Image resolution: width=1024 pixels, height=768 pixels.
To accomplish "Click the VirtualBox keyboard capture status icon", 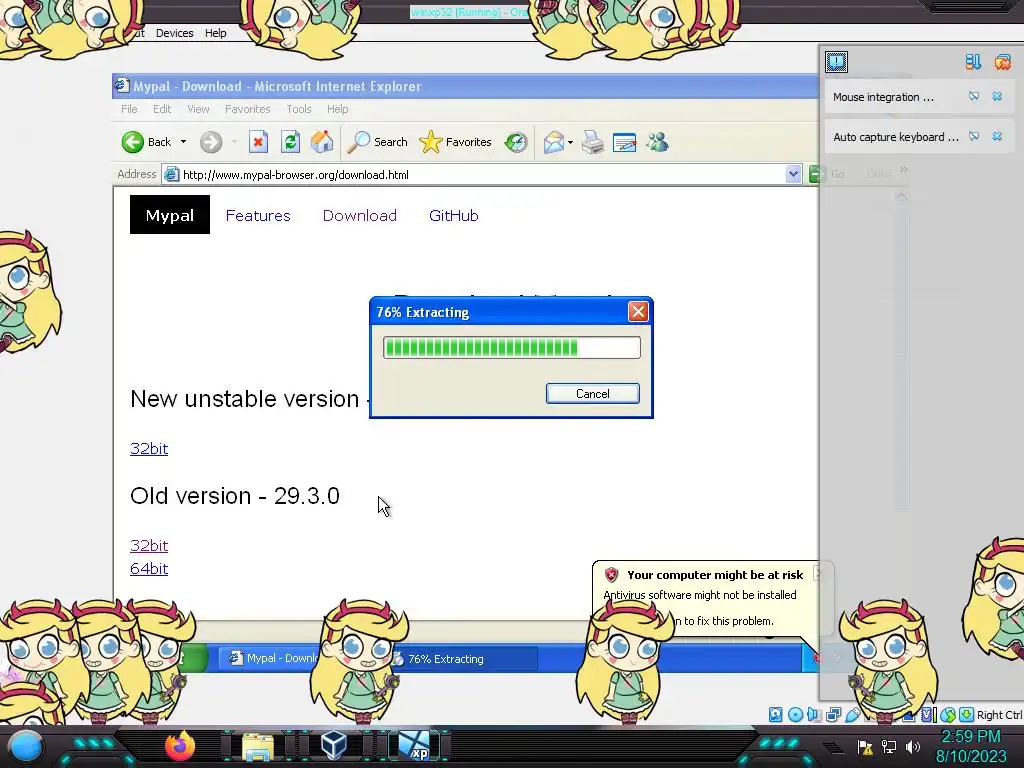I will (x=967, y=714).
